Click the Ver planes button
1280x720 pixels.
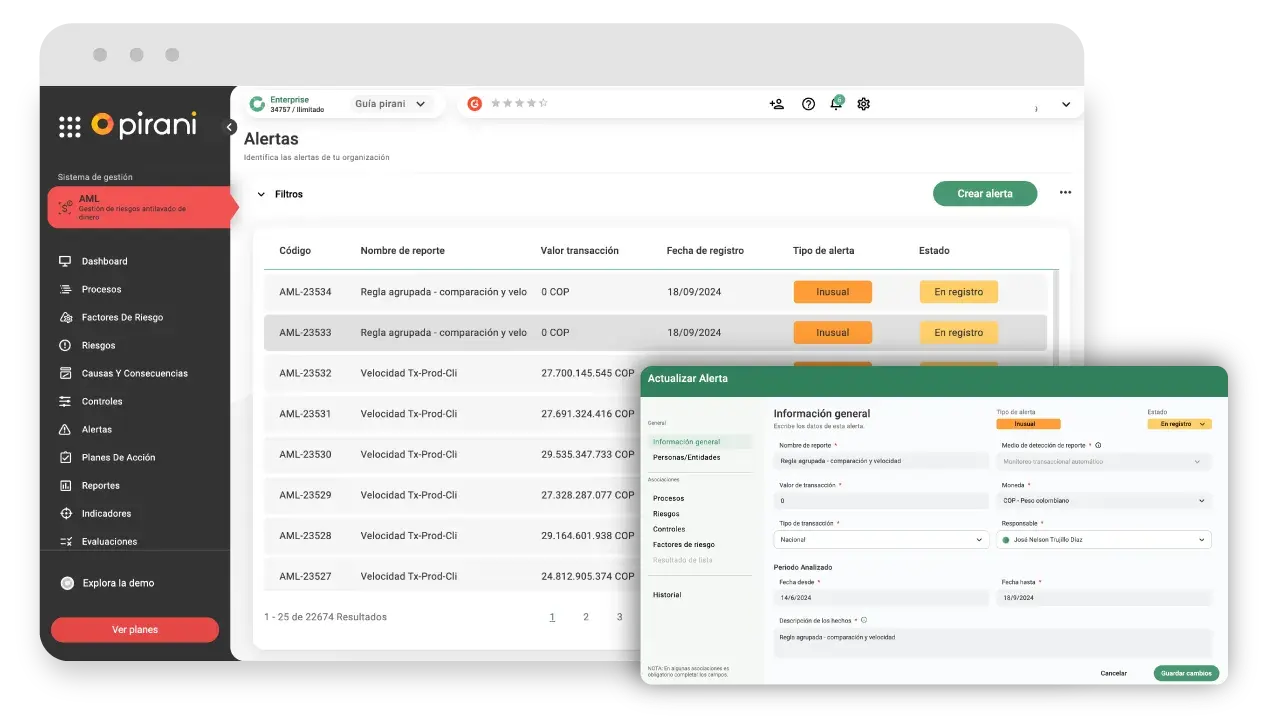135,630
